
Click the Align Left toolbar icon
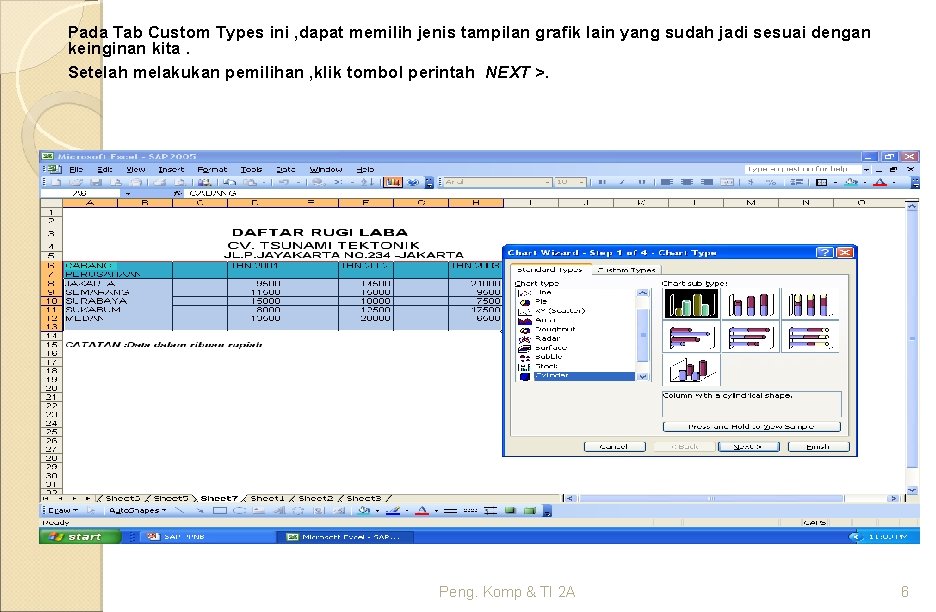[x=667, y=182]
